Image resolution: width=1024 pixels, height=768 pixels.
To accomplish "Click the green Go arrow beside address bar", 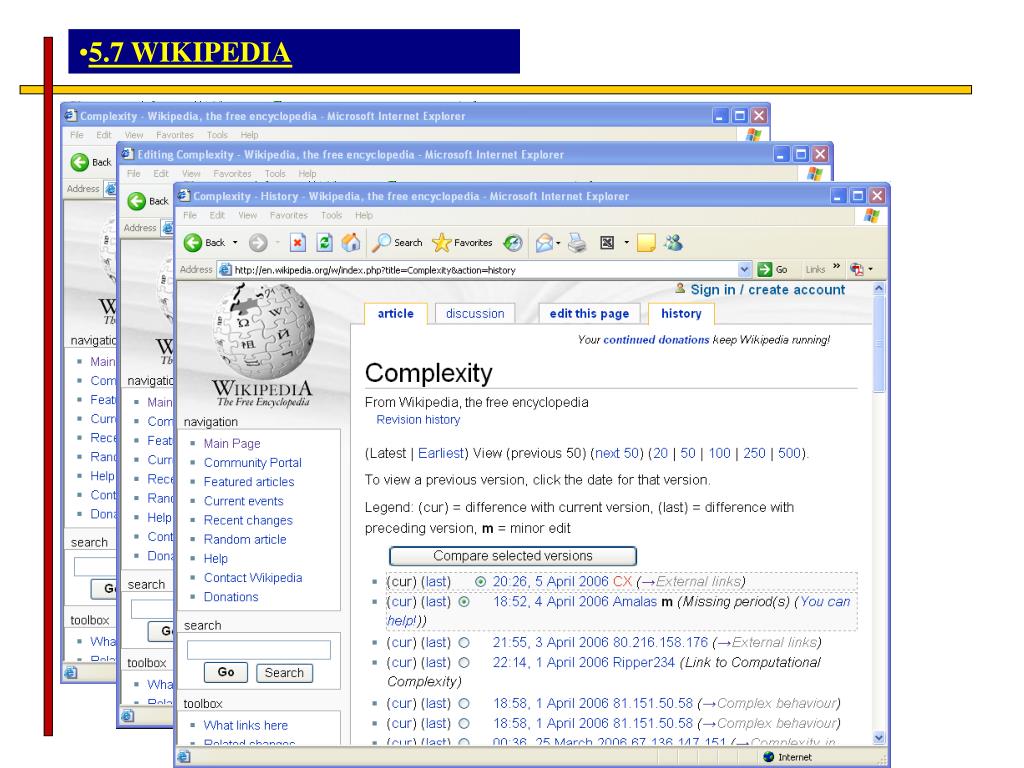I will coord(765,269).
